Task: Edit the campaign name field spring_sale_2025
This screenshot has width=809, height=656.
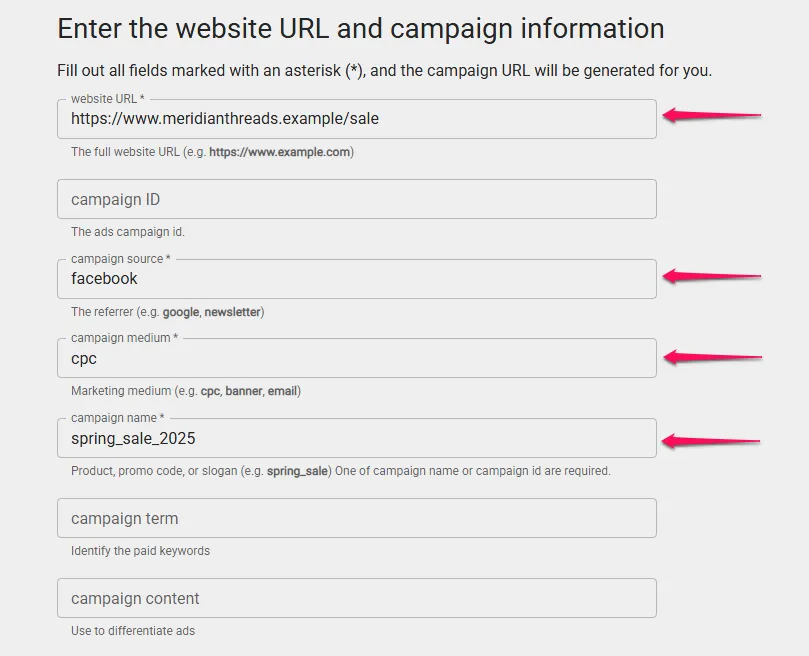Action: pyautogui.click(x=356, y=438)
